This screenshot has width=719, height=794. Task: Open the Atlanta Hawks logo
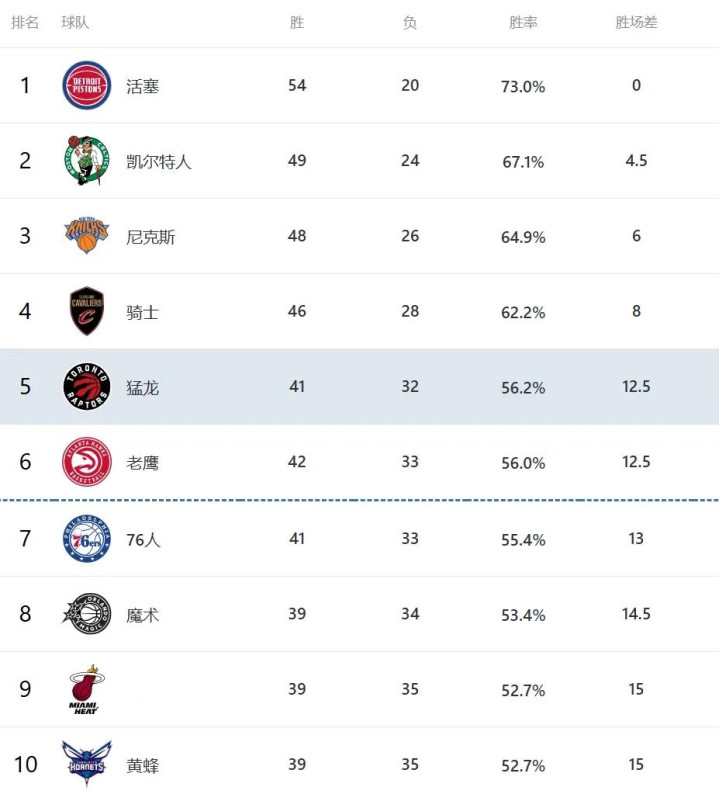tap(87, 462)
